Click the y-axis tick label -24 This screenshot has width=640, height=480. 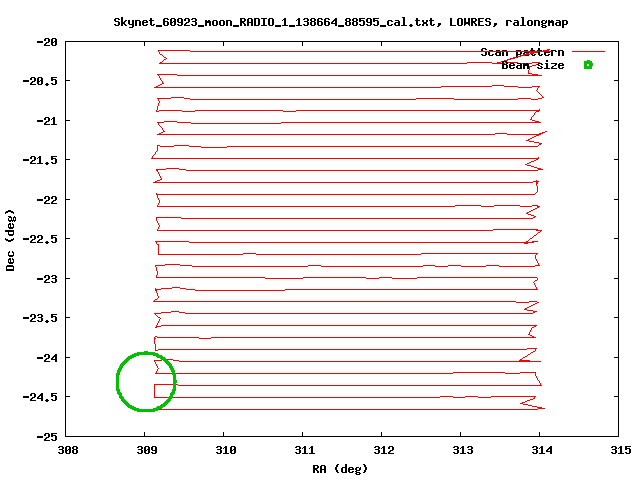pos(47,358)
